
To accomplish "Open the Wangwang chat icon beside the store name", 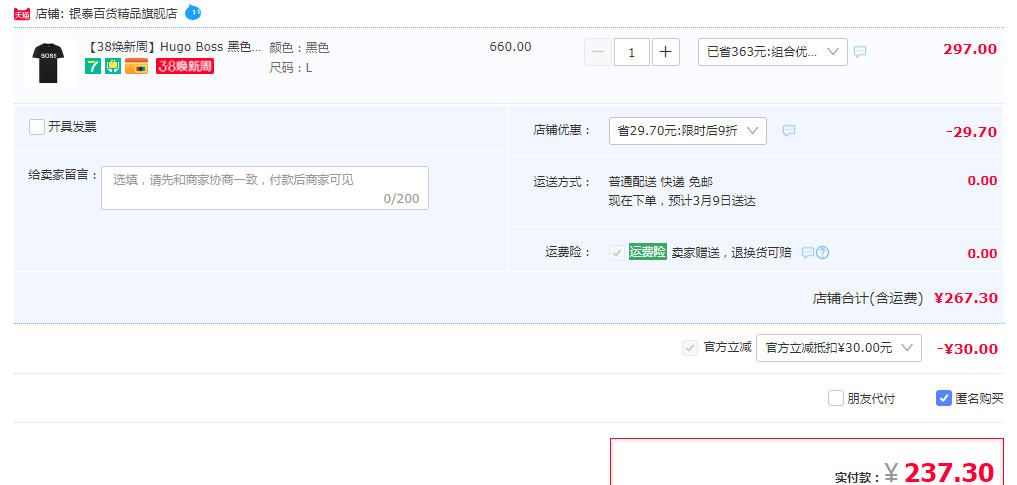I will (193, 12).
